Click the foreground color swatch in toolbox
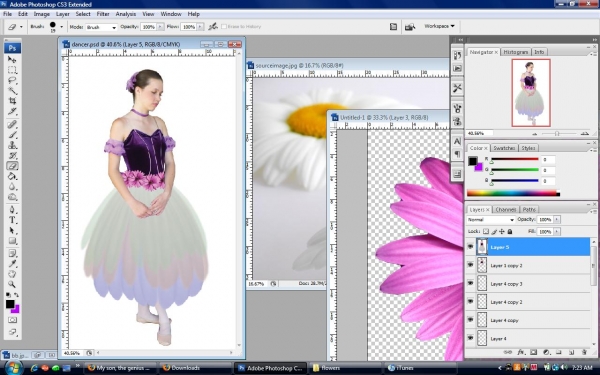 10,304
